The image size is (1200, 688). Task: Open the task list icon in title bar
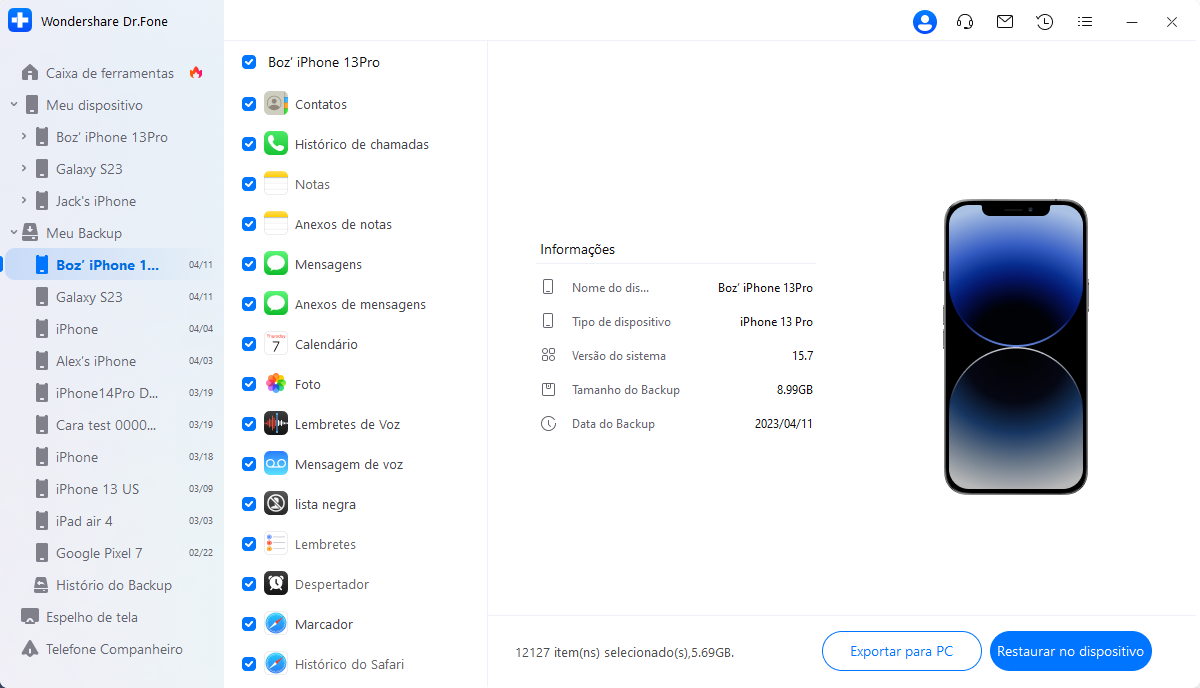pyautogui.click(x=1085, y=22)
